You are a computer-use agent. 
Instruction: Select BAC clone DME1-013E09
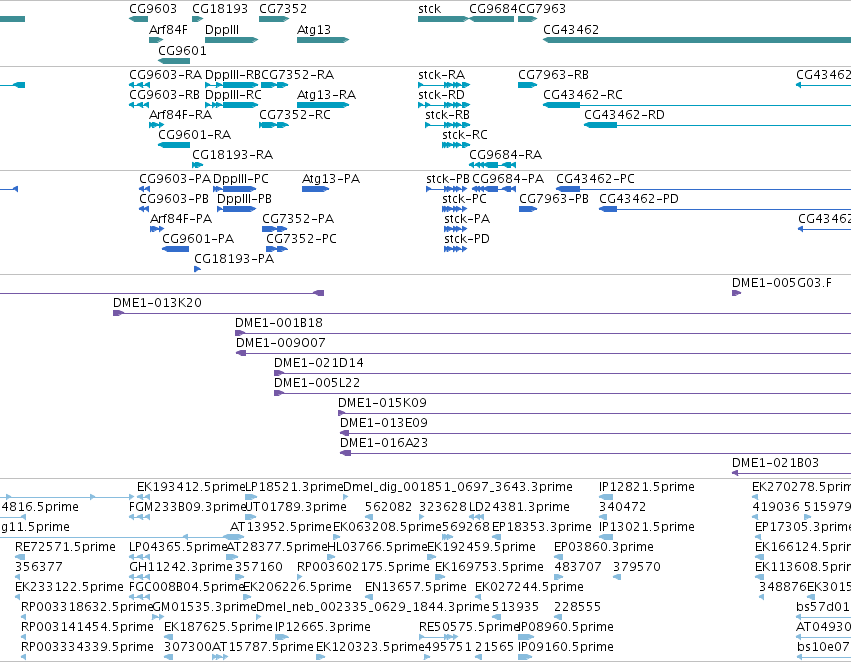pyautogui.click(x=595, y=434)
